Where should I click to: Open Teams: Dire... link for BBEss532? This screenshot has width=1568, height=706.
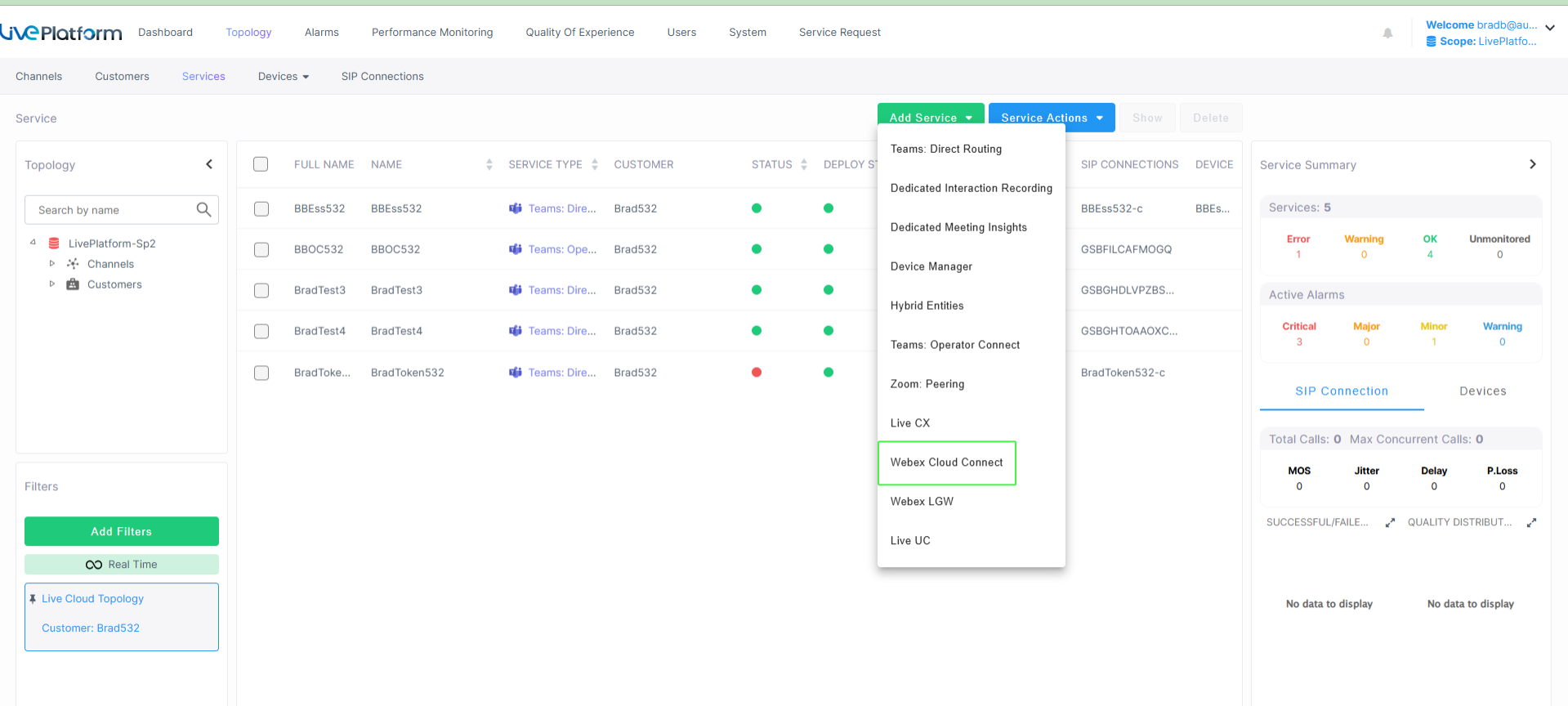[x=562, y=208]
